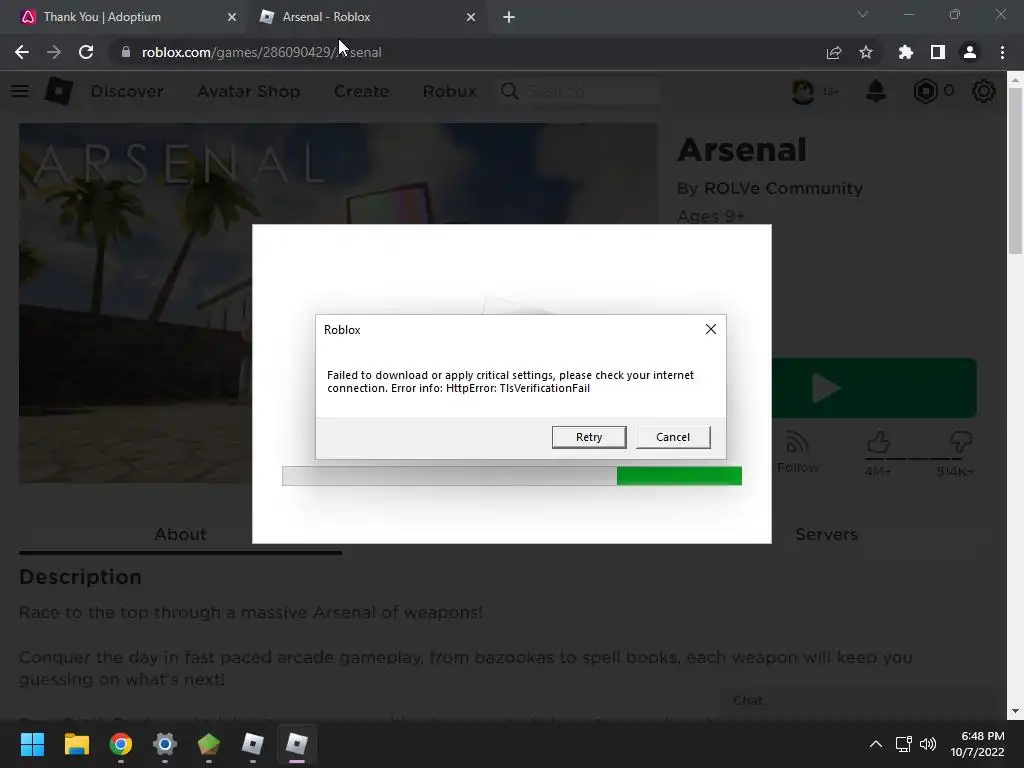Click the browser forward arrow
This screenshot has height=768, width=1024.
(x=54, y=52)
